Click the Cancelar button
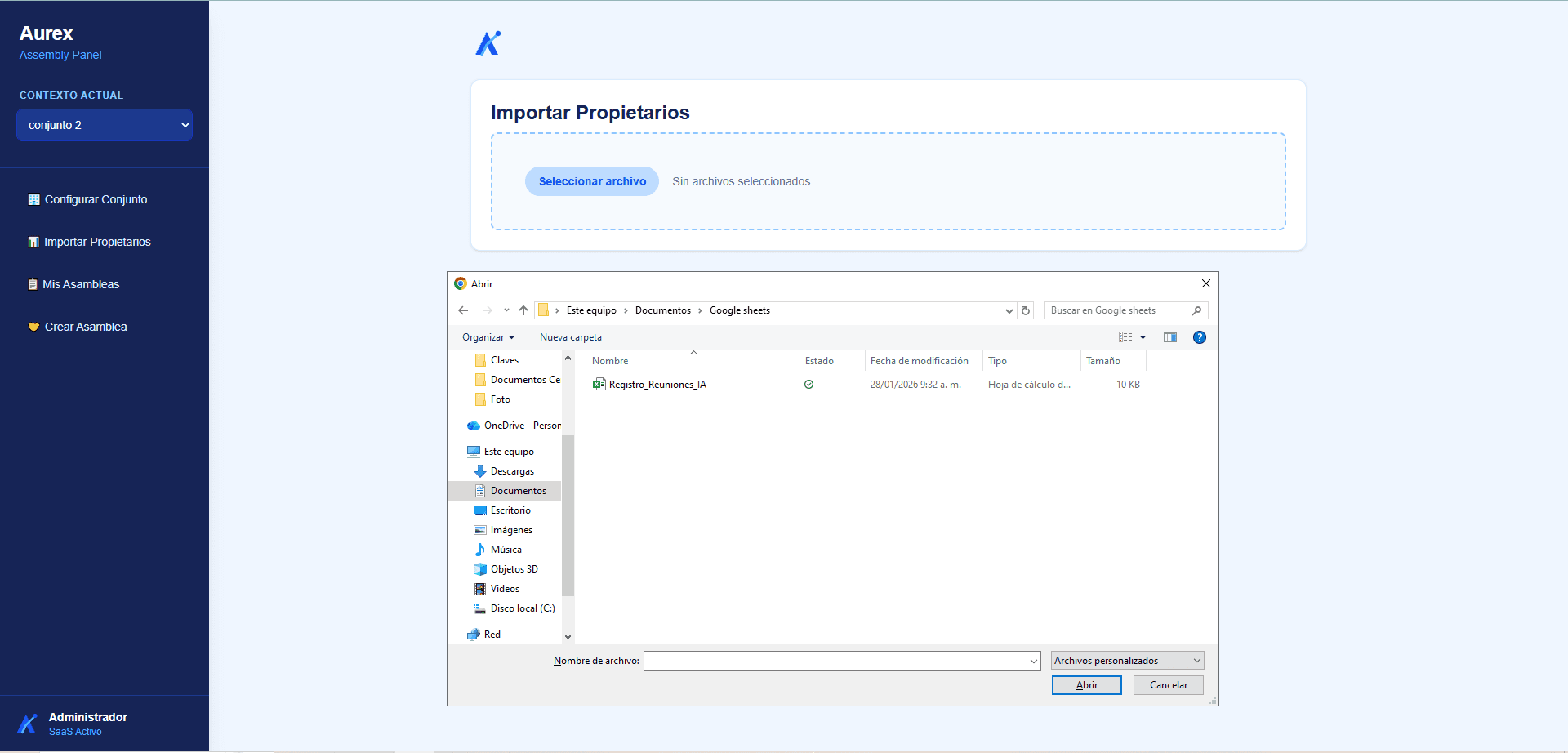This screenshot has height=753, width=1568. pyautogui.click(x=1169, y=685)
